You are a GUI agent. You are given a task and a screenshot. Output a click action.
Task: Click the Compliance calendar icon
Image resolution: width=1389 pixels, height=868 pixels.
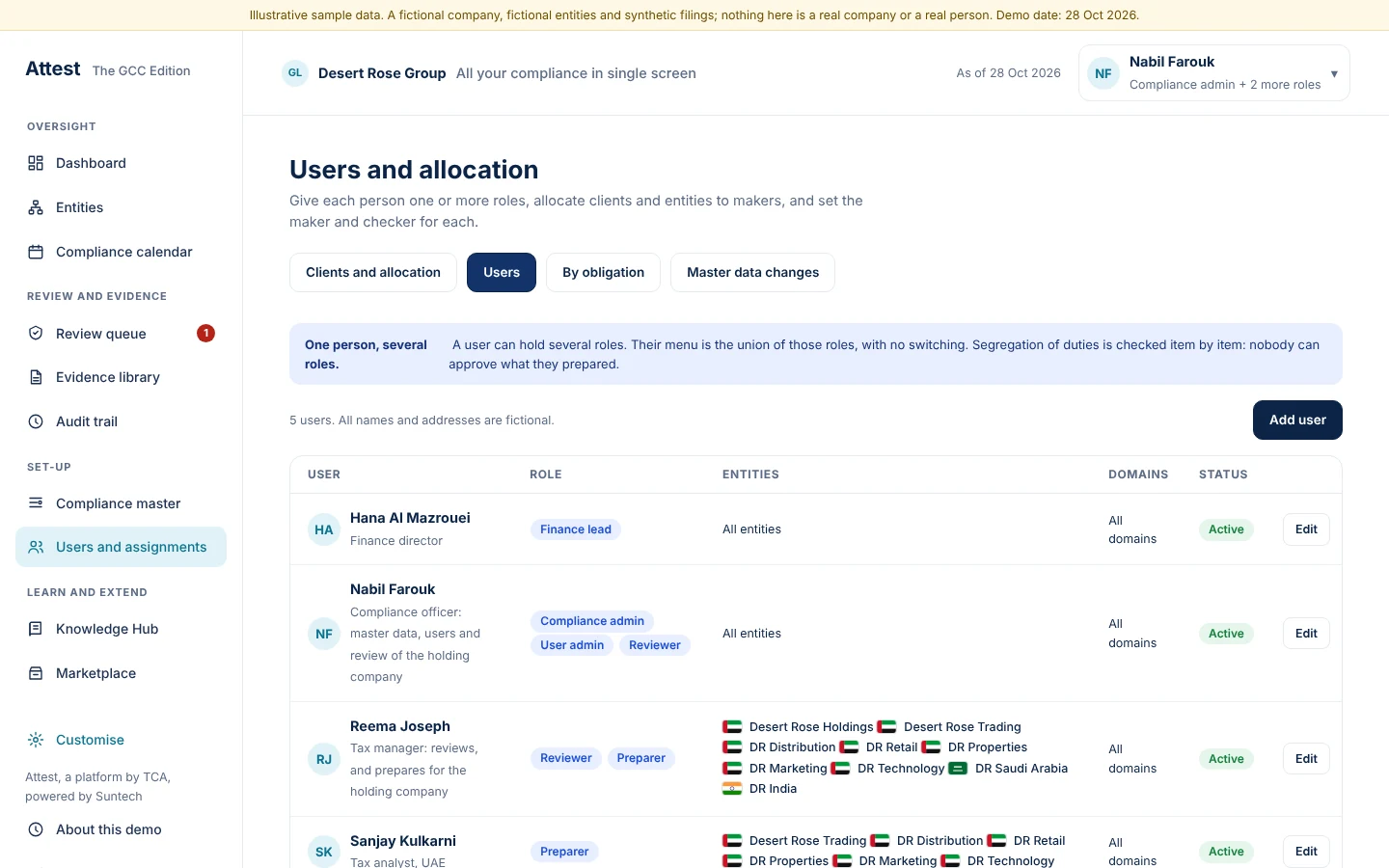(36, 252)
